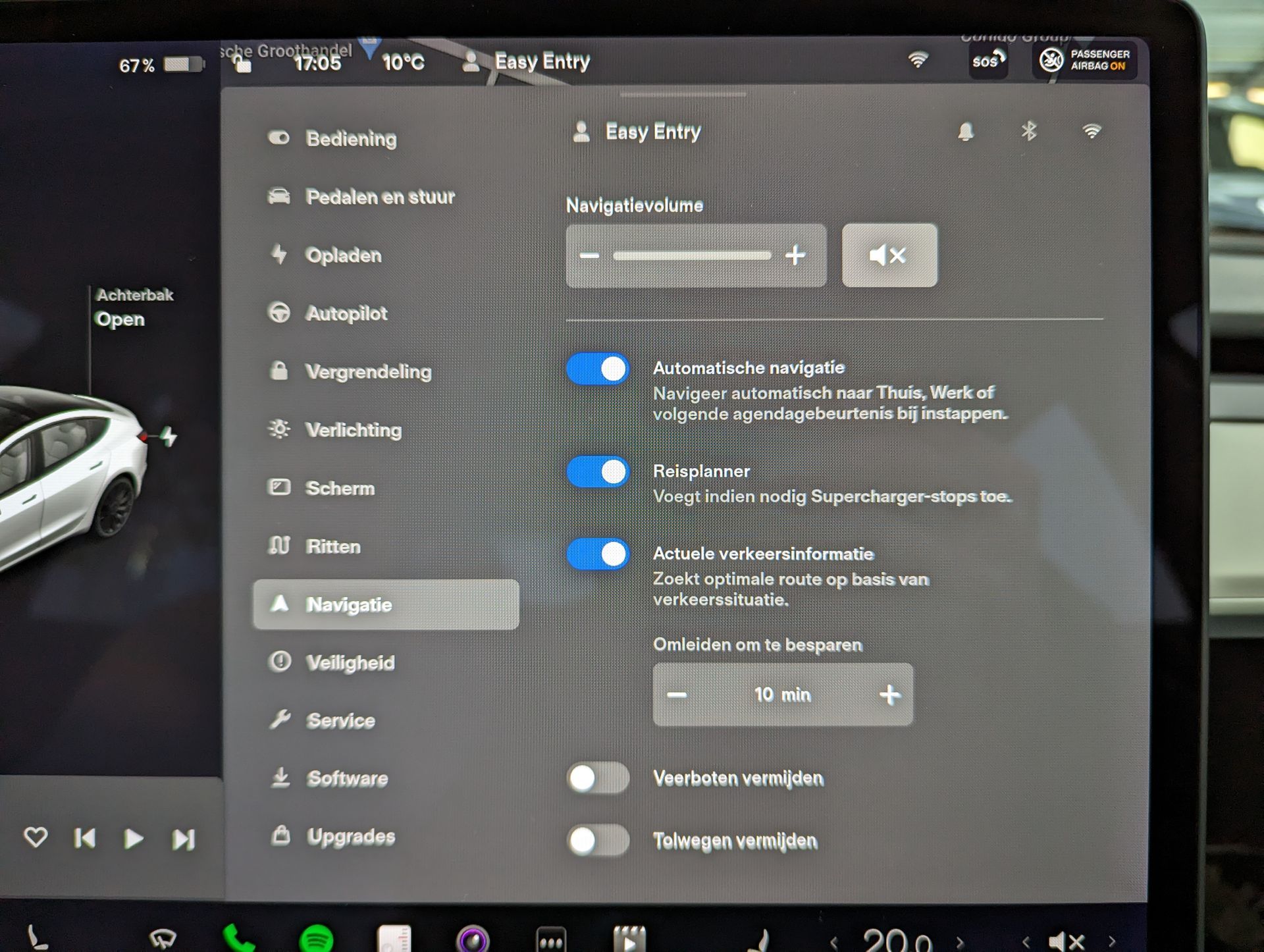
Task: Open the Autopilot settings menu
Action: click(x=346, y=313)
